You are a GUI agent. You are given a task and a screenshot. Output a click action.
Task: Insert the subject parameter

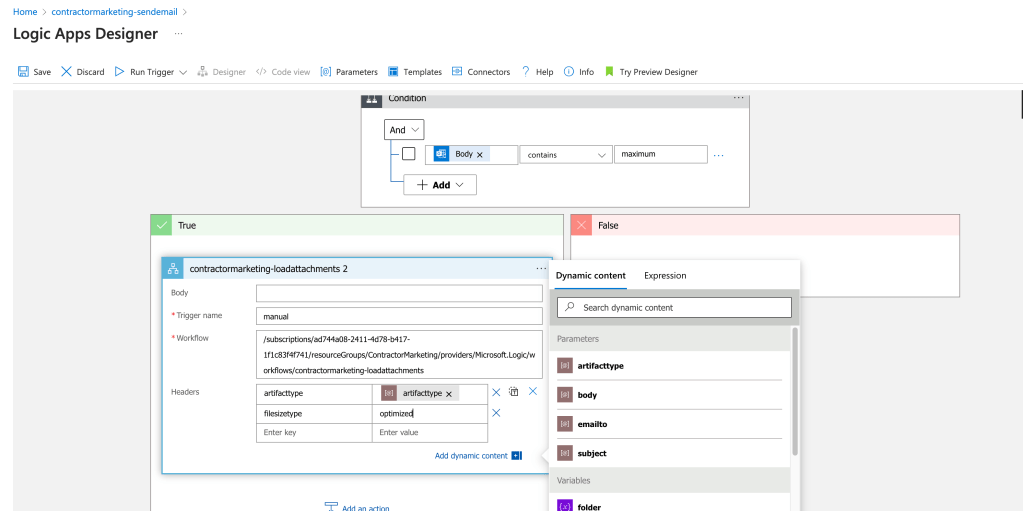(x=669, y=453)
